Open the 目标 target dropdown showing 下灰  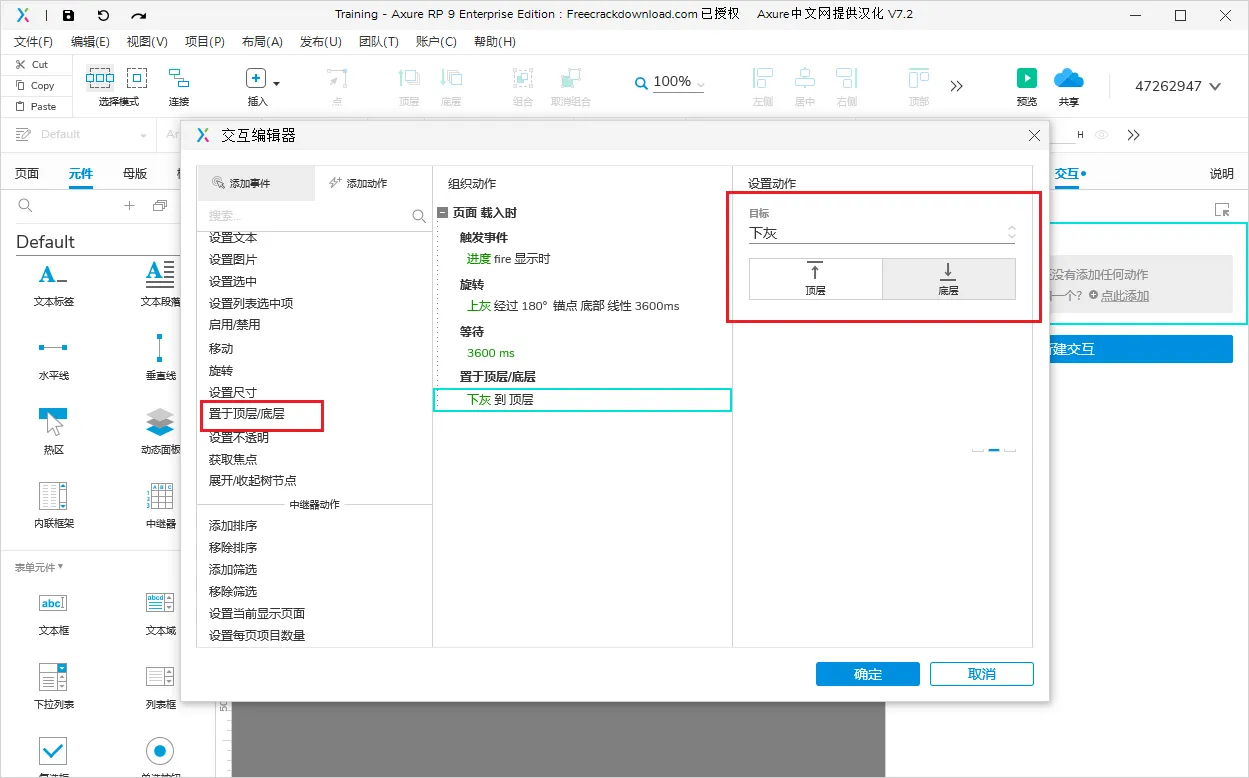[x=883, y=233]
